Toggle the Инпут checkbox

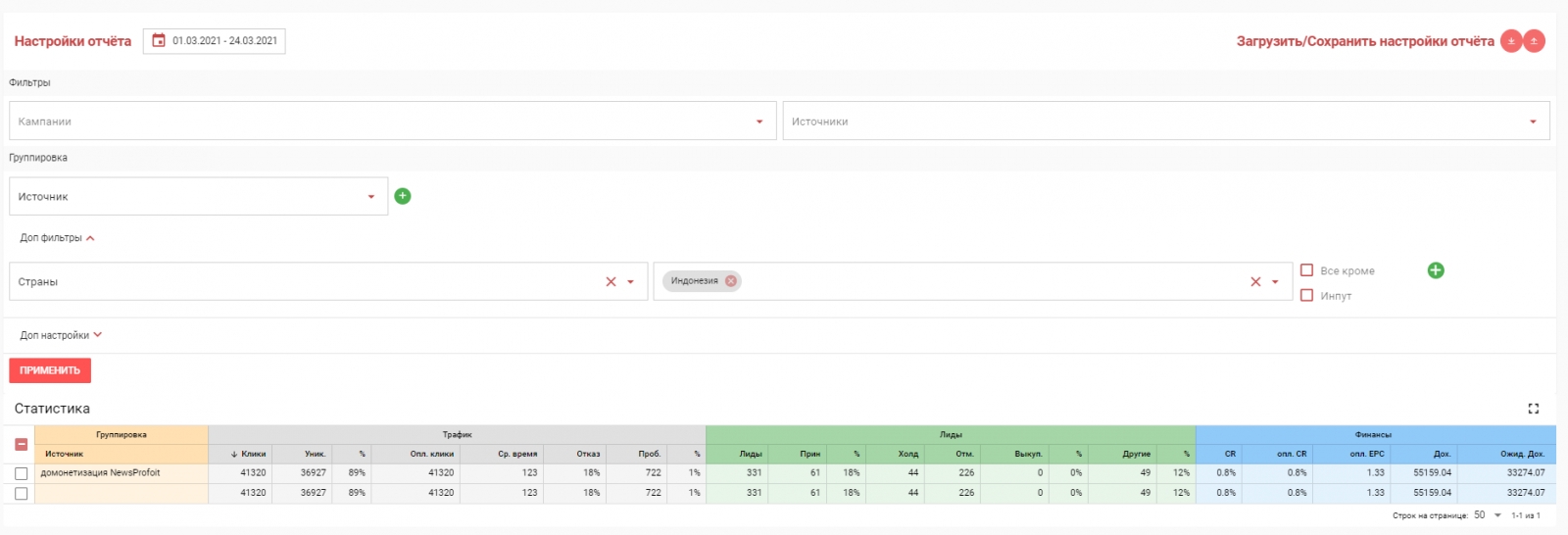(1306, 295)
